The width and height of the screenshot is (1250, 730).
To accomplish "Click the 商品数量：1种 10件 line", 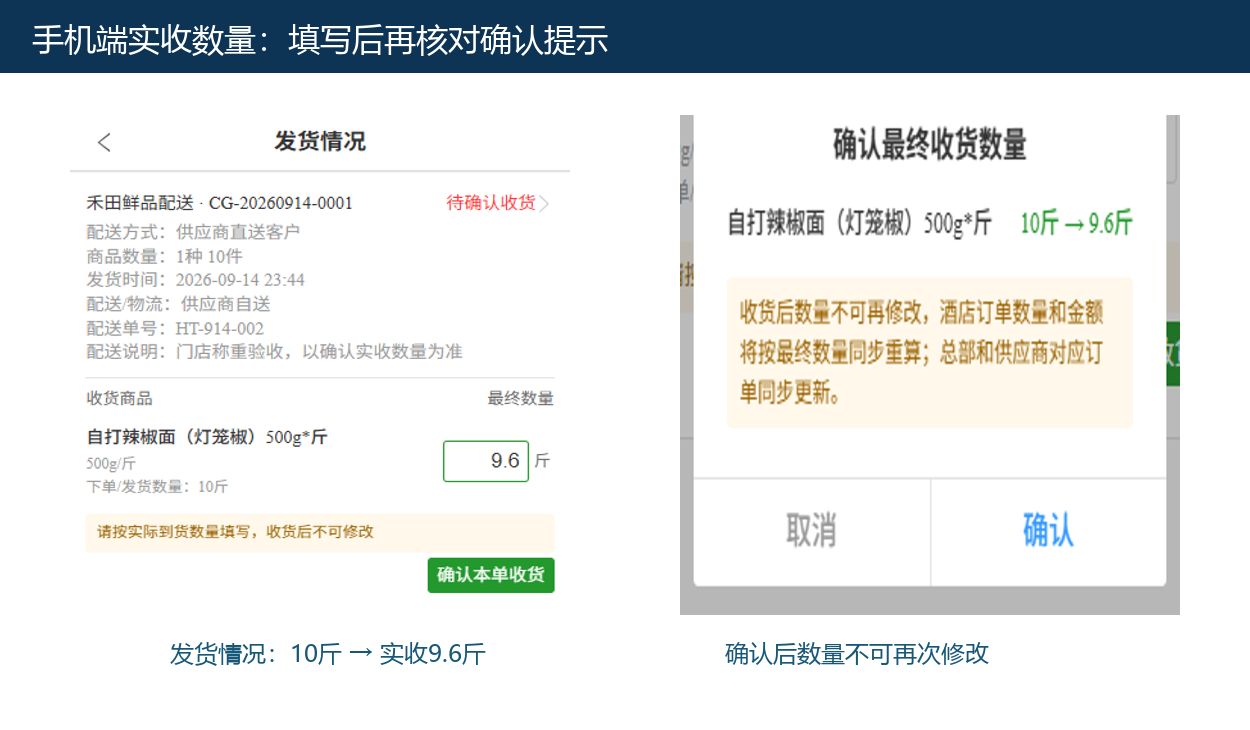I will [165, 256].
